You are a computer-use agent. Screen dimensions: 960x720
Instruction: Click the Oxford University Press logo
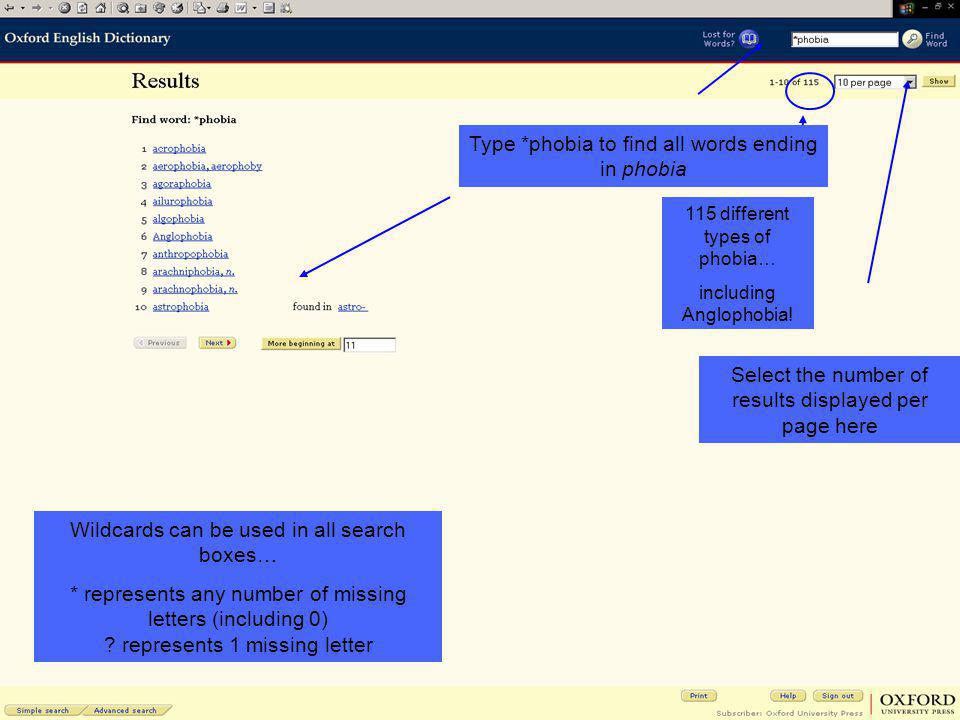point(917,703)
